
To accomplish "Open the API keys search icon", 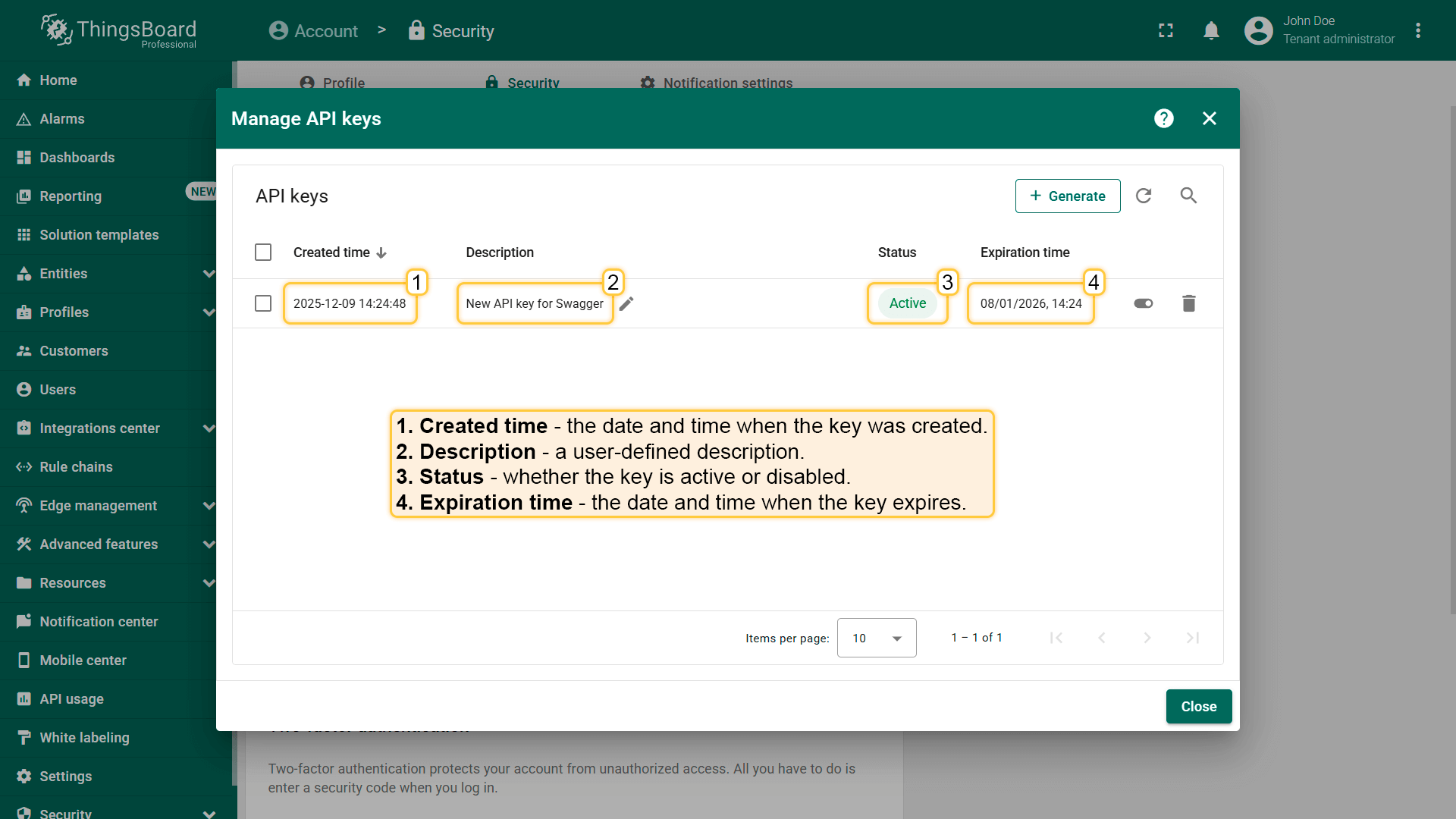I will [1188, 196].
